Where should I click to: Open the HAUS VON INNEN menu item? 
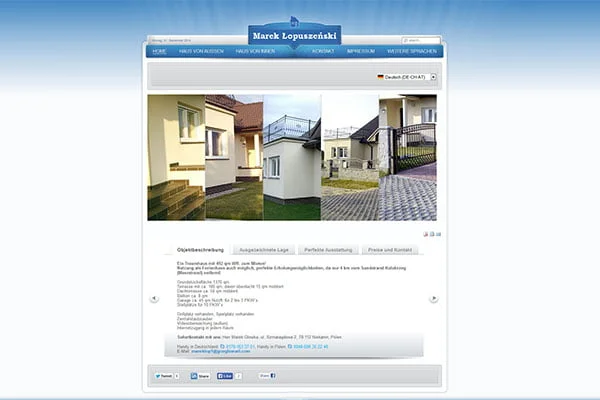pos(255,51)
